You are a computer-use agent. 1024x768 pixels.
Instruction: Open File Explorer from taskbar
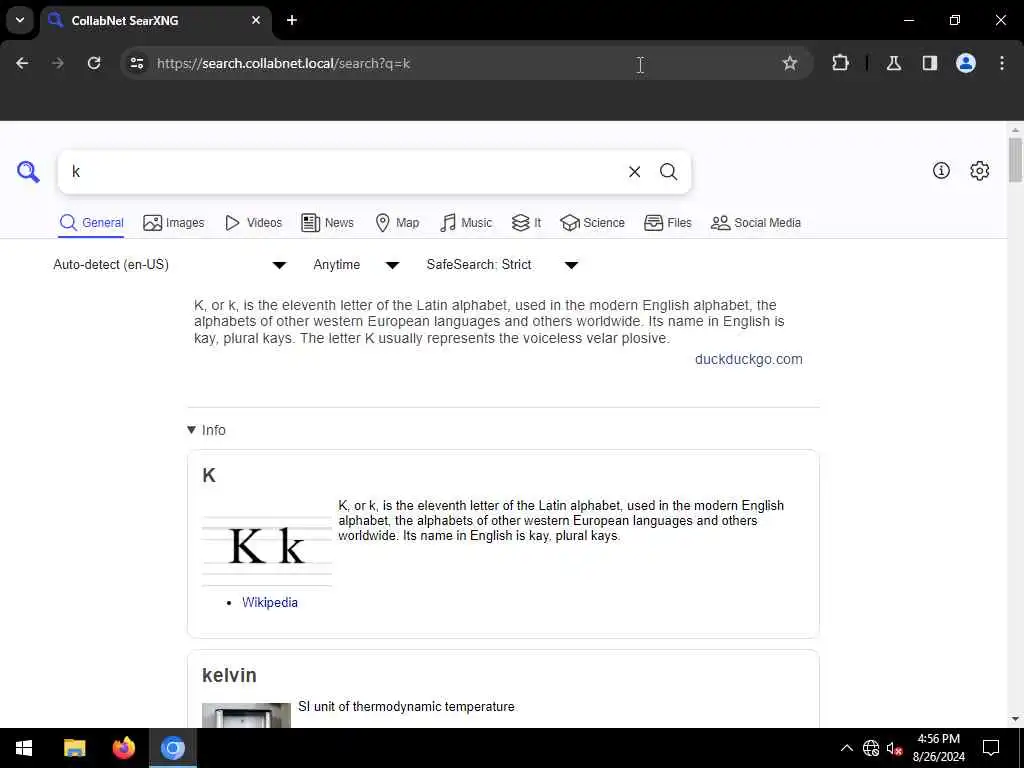coord(74,748)
